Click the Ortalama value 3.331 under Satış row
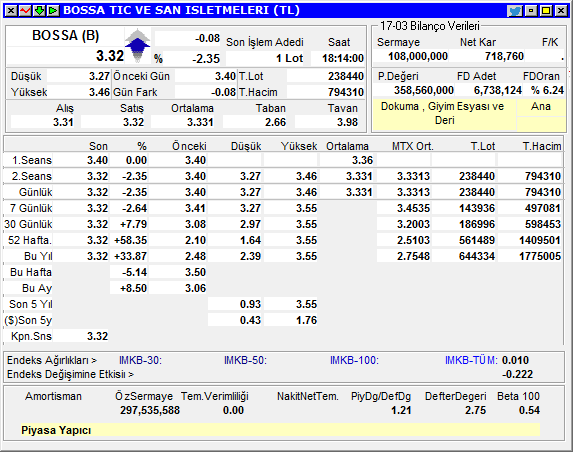Viewport: 573px width, 452px height. coord(200,122)
